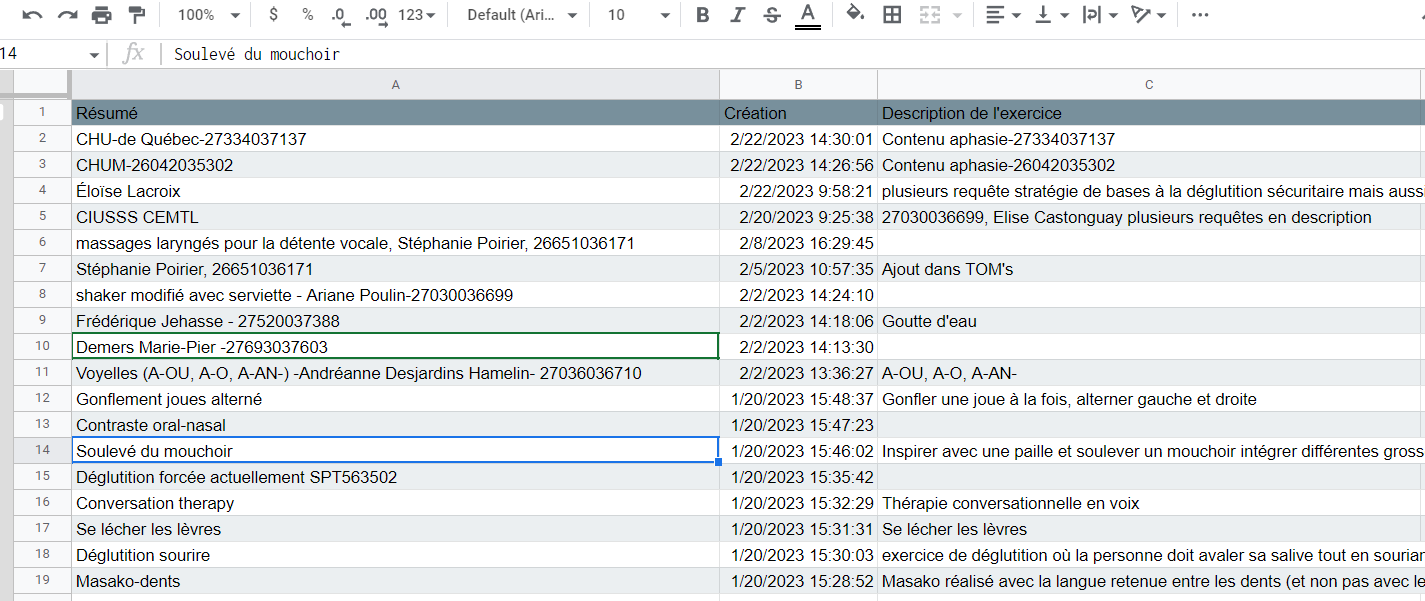Click the three-dot More toolbar button
The width and height of the screenshot is (1425, 601).
[1200, 15]
